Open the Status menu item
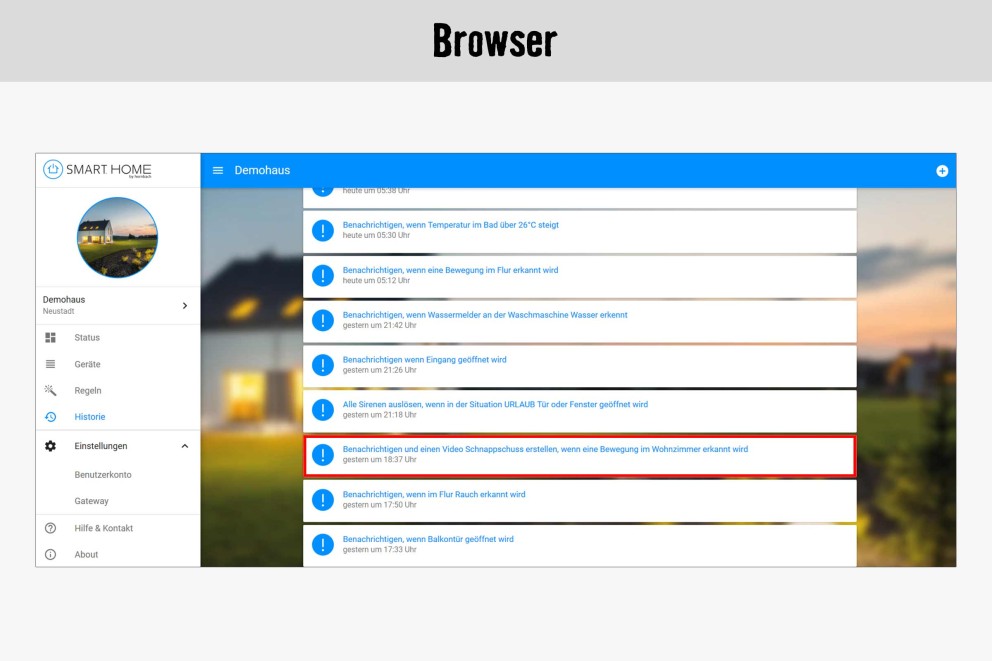 (87, 338)
